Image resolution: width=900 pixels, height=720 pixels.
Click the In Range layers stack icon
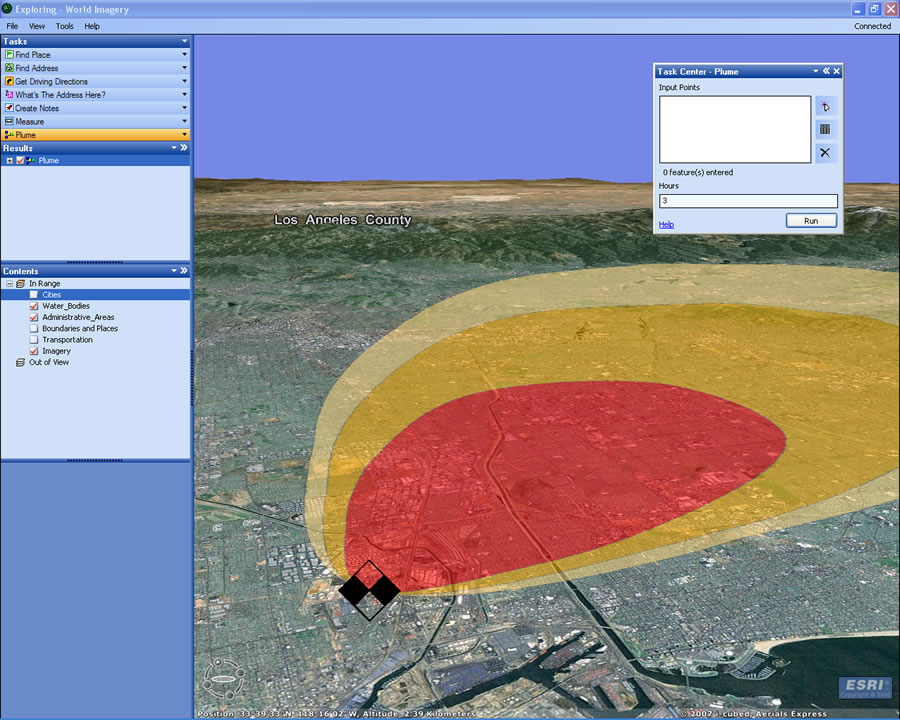point(21,284)
